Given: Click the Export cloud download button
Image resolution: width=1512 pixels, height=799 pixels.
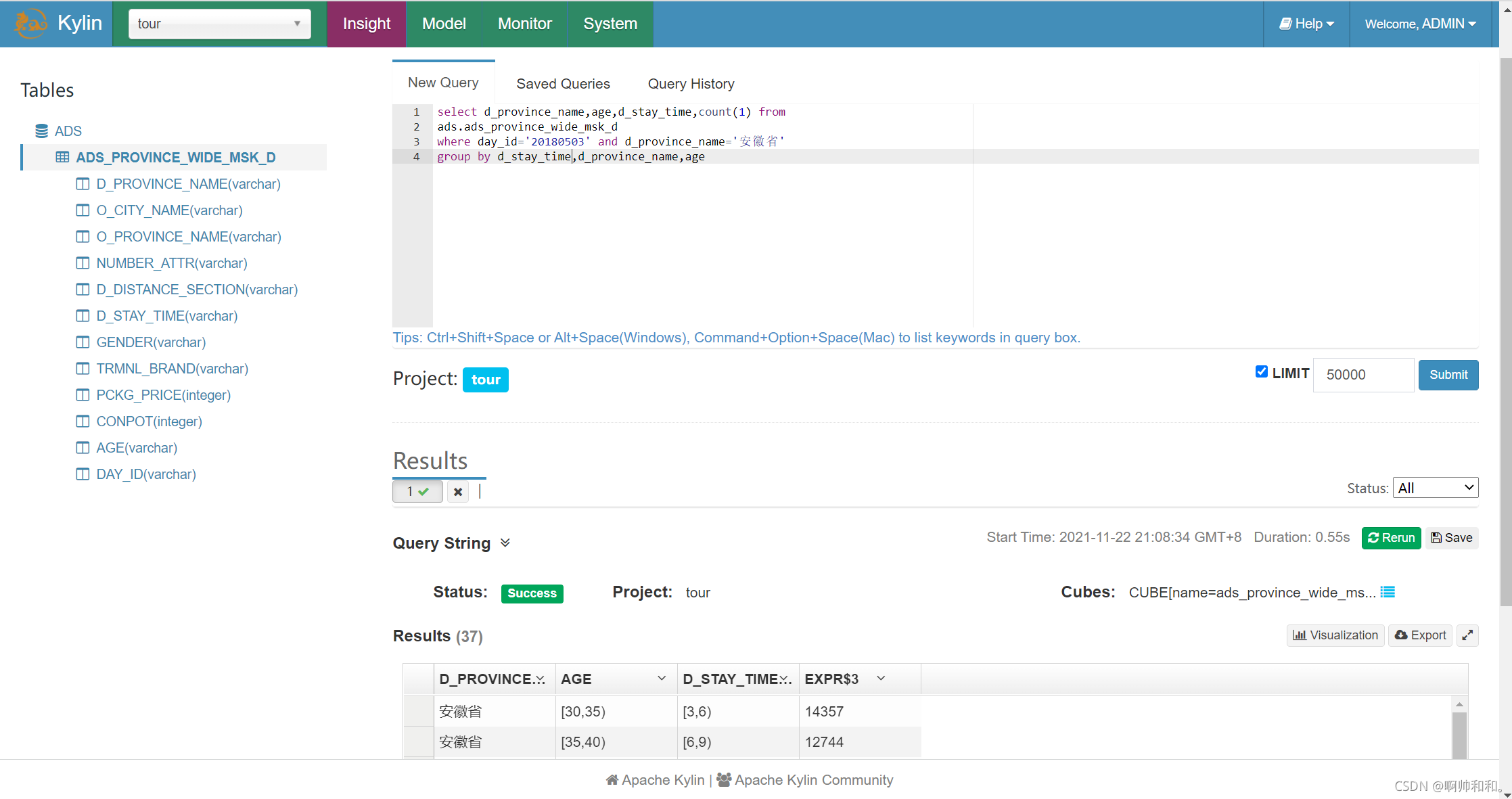Looking at the screenshot, I should click(1420, 635).
